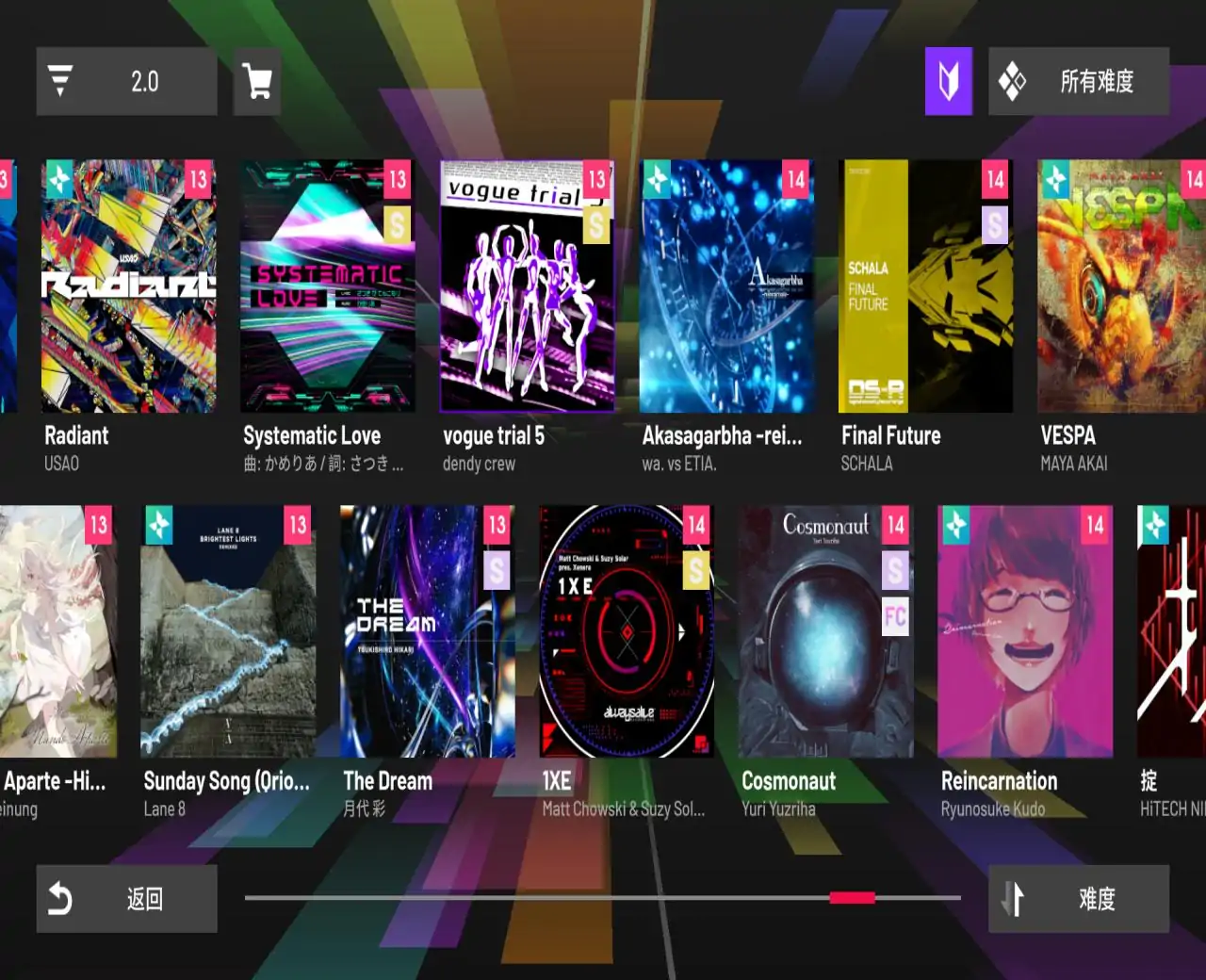This screenshot has width=1206, height=980.
Task: Click green star icon on Sunday Song
Action: click(158, 525)
